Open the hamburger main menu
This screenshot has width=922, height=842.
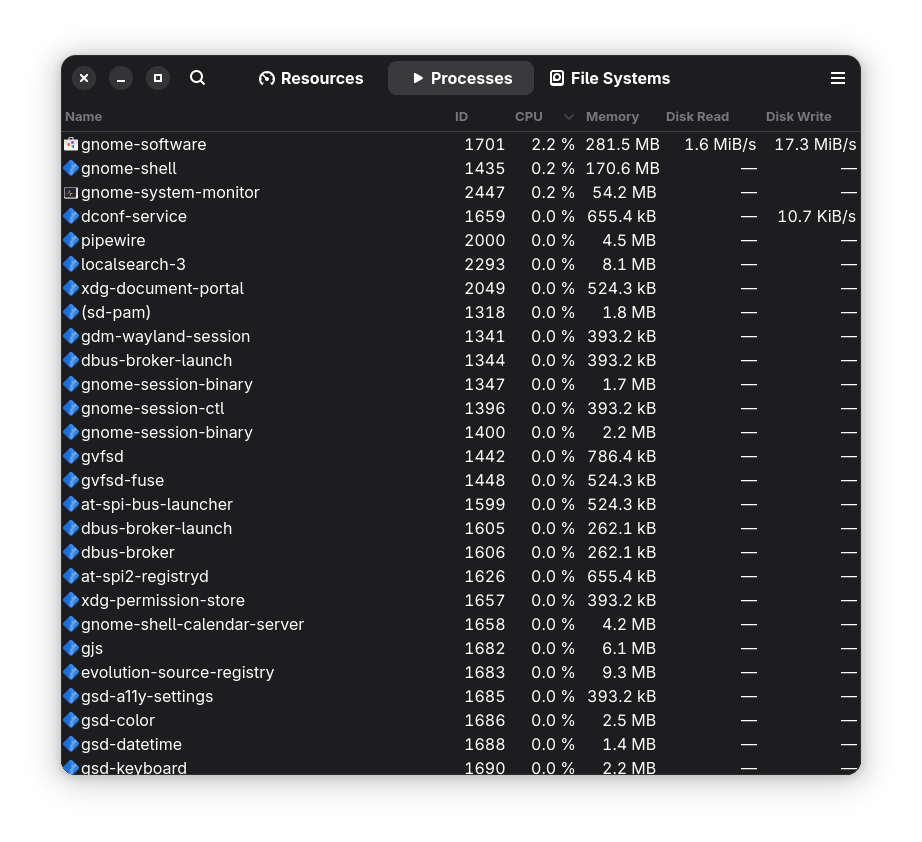[x=837, y=78]
